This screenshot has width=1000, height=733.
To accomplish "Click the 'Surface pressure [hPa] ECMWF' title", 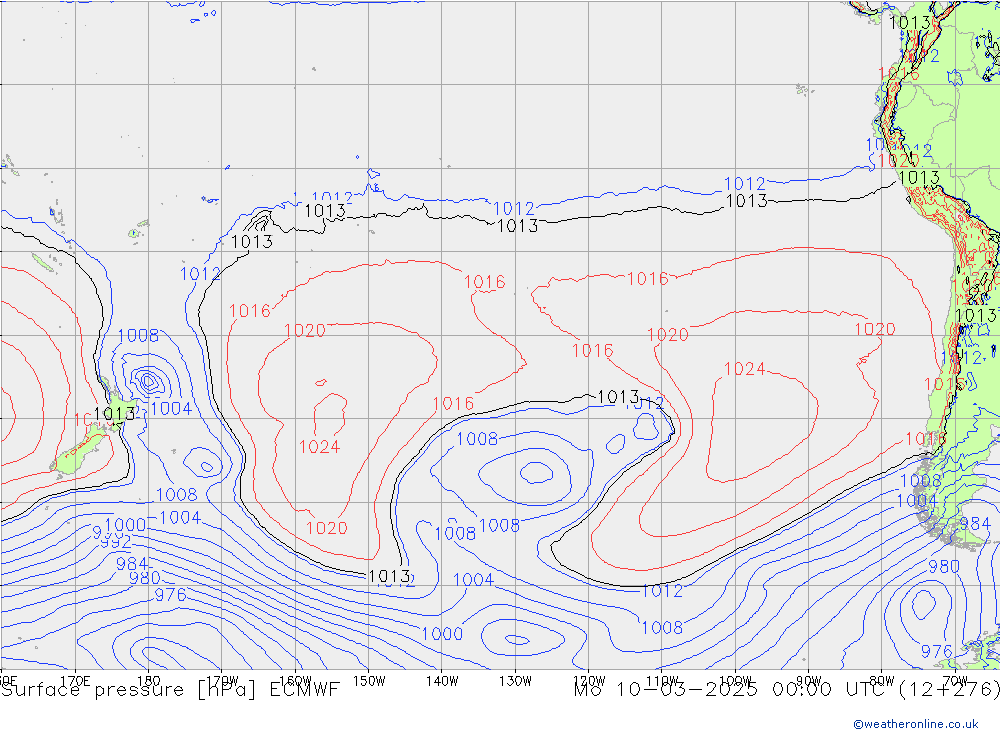I will coord(170,690).
